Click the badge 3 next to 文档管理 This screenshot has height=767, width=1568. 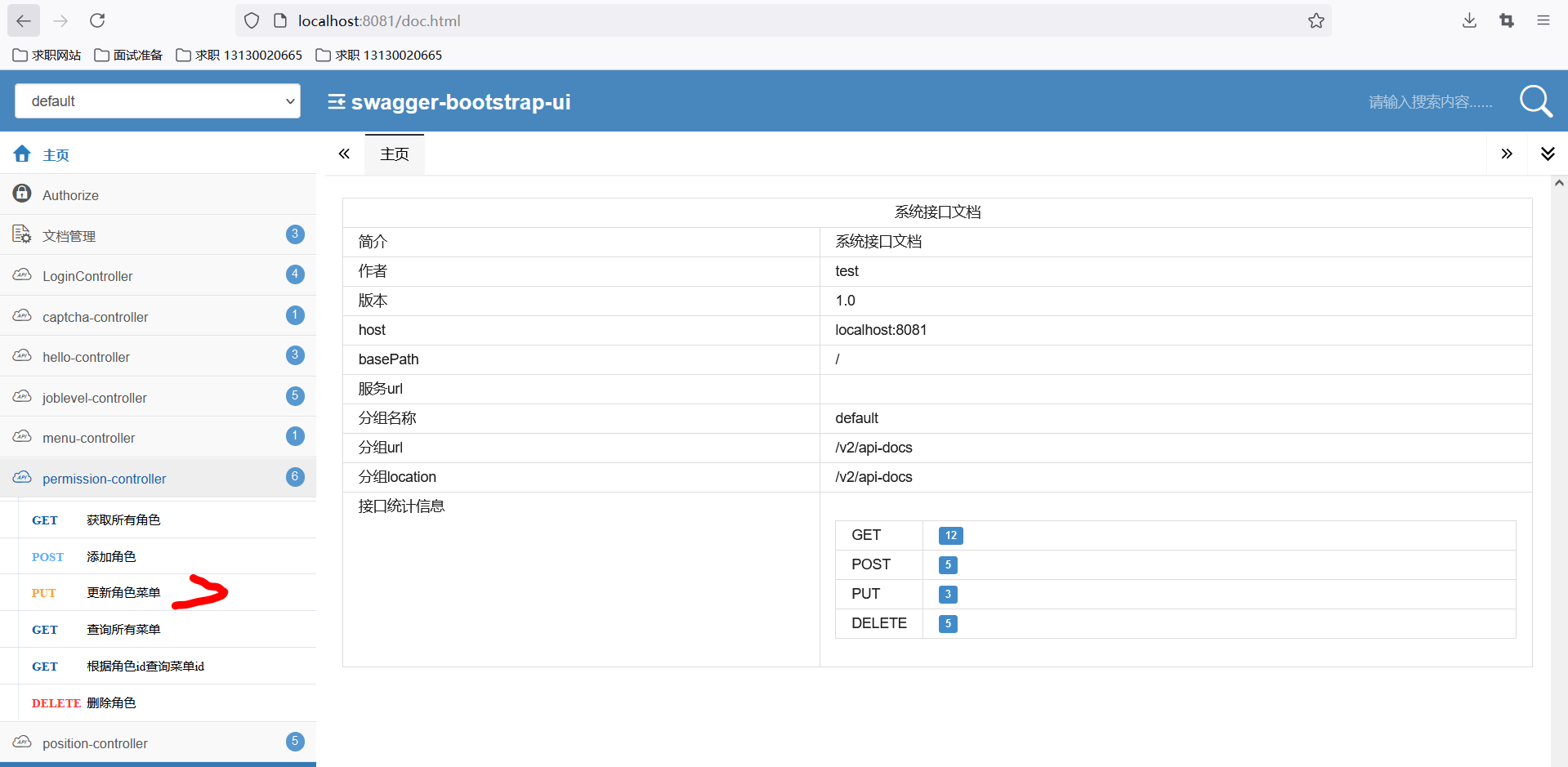(x=295, y=234)
